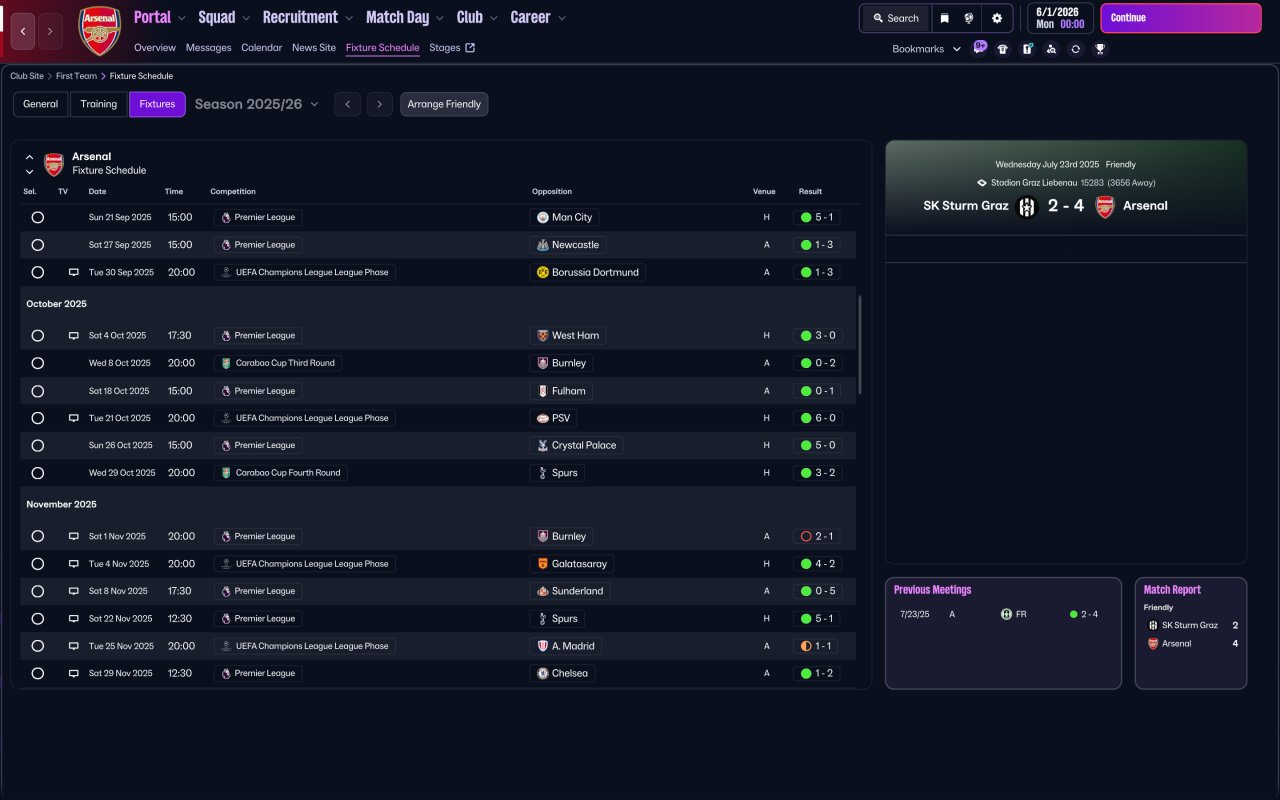The width and height of the screenshot is (1280, 800).
Task: Show previous season with left chevron
Action: click(x=347, y=104)
